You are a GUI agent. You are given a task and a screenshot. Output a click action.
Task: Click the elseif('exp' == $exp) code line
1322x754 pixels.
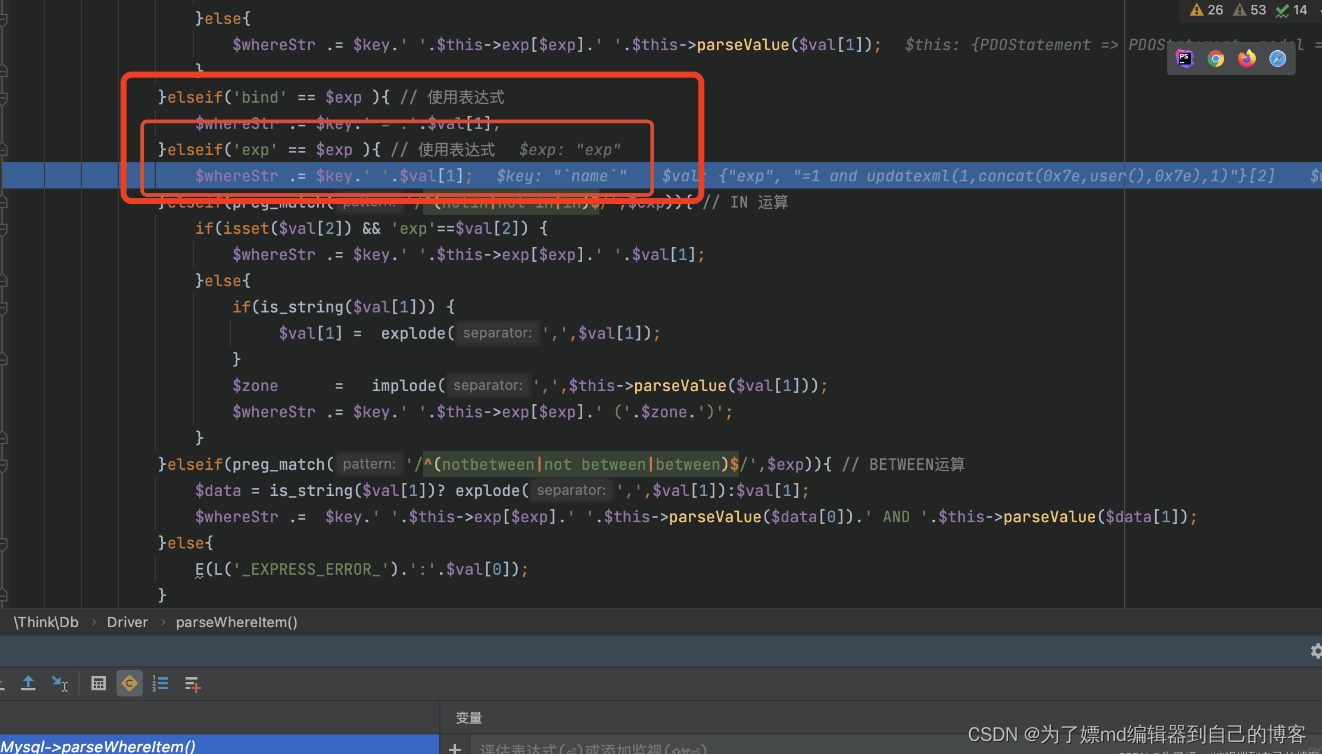click(x=327, y=150)
